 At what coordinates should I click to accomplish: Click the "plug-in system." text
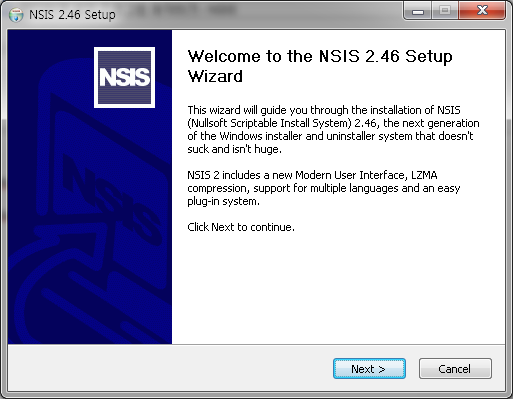(223, 201)
